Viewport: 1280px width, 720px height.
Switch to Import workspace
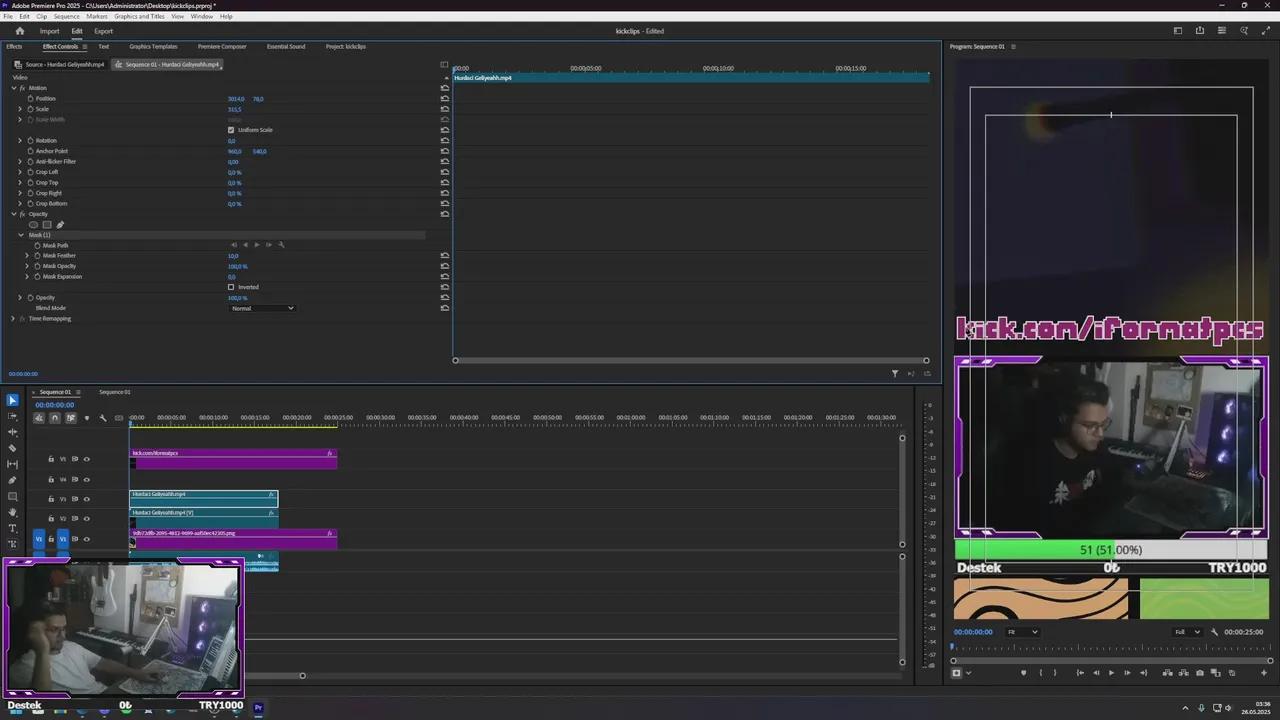49,31
